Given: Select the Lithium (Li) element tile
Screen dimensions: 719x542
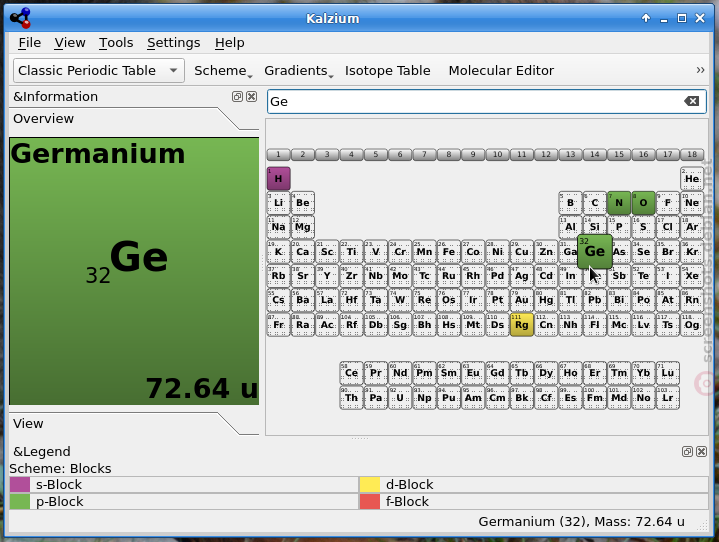Looking at the screenshot, I should coord(278,203).
